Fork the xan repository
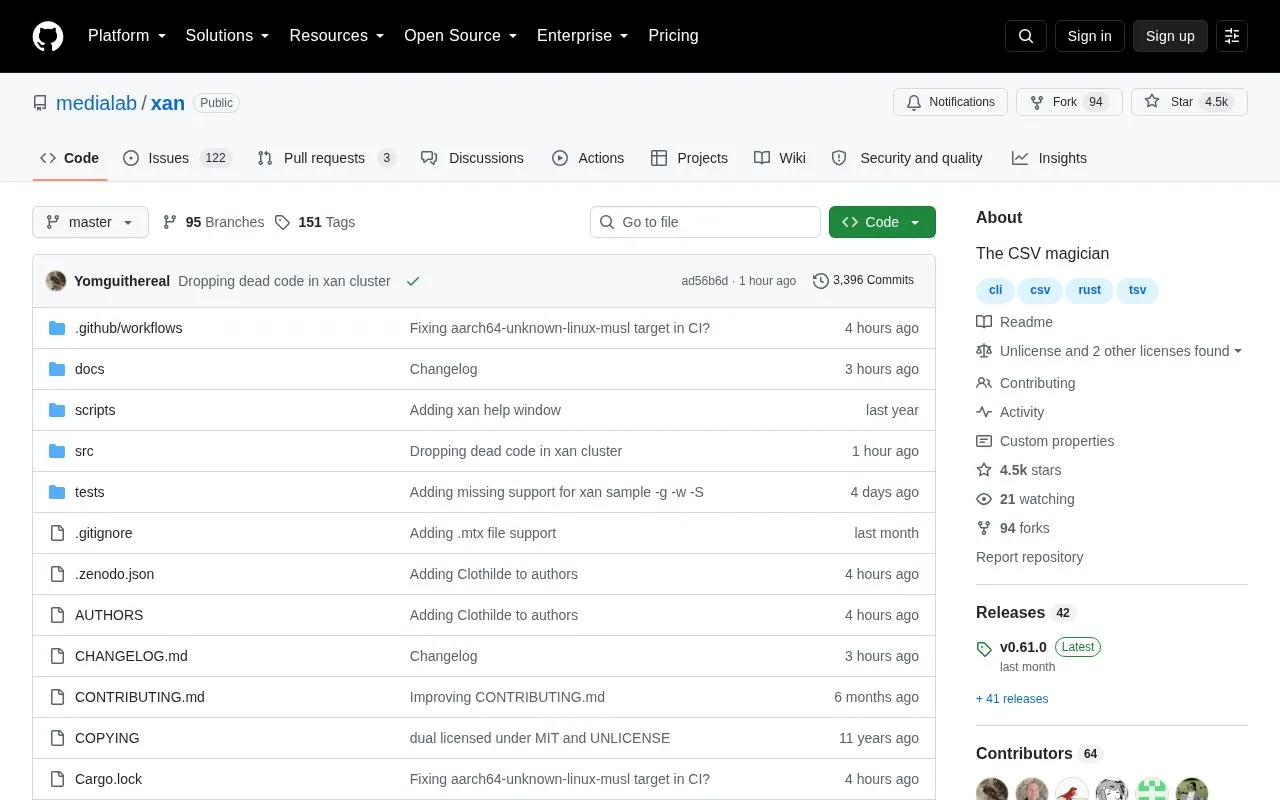The width and height of the screenshot is (1280, 800). point(1069,102)
